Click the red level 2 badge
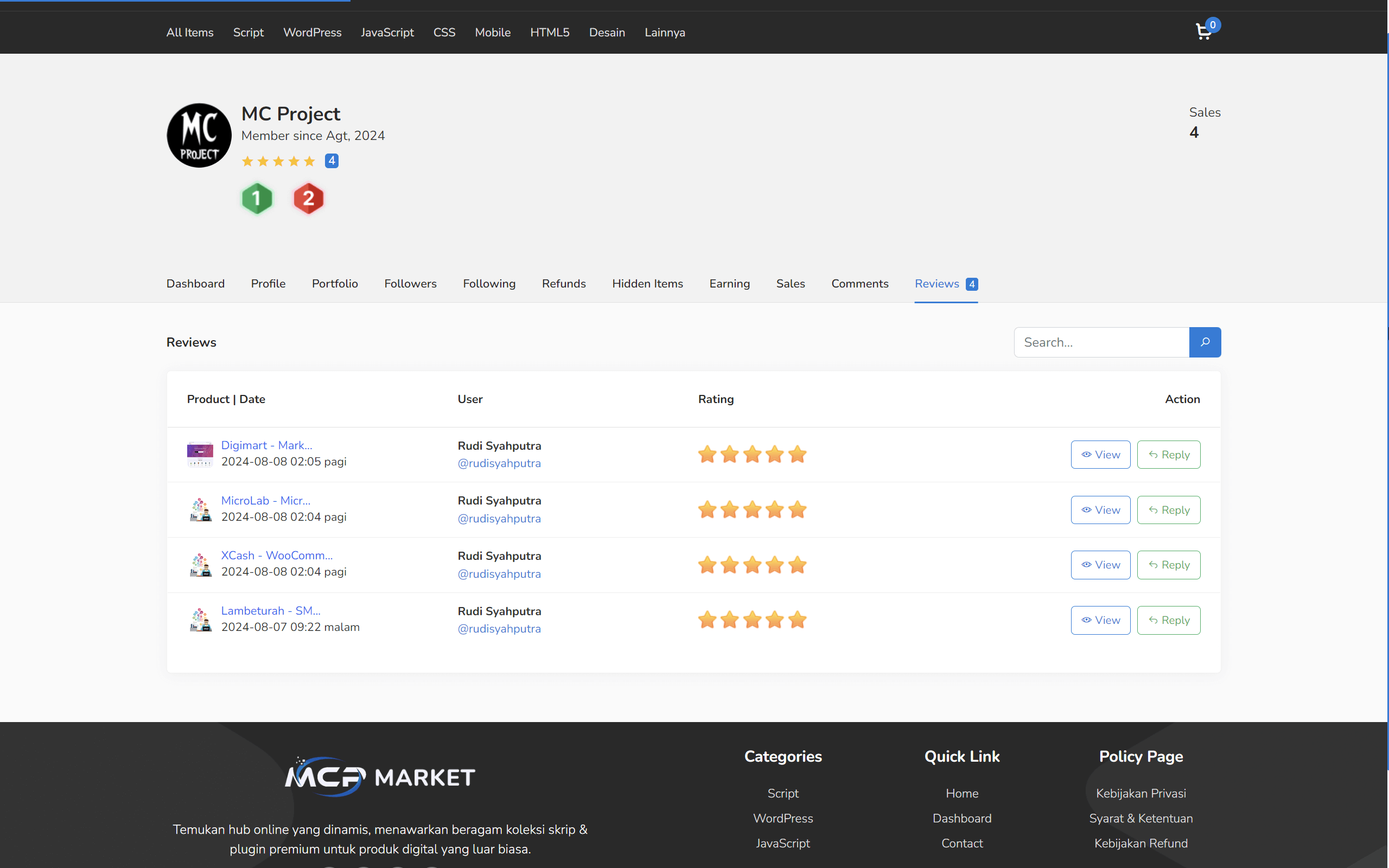The image size is (1389, 868). point(308,199)
